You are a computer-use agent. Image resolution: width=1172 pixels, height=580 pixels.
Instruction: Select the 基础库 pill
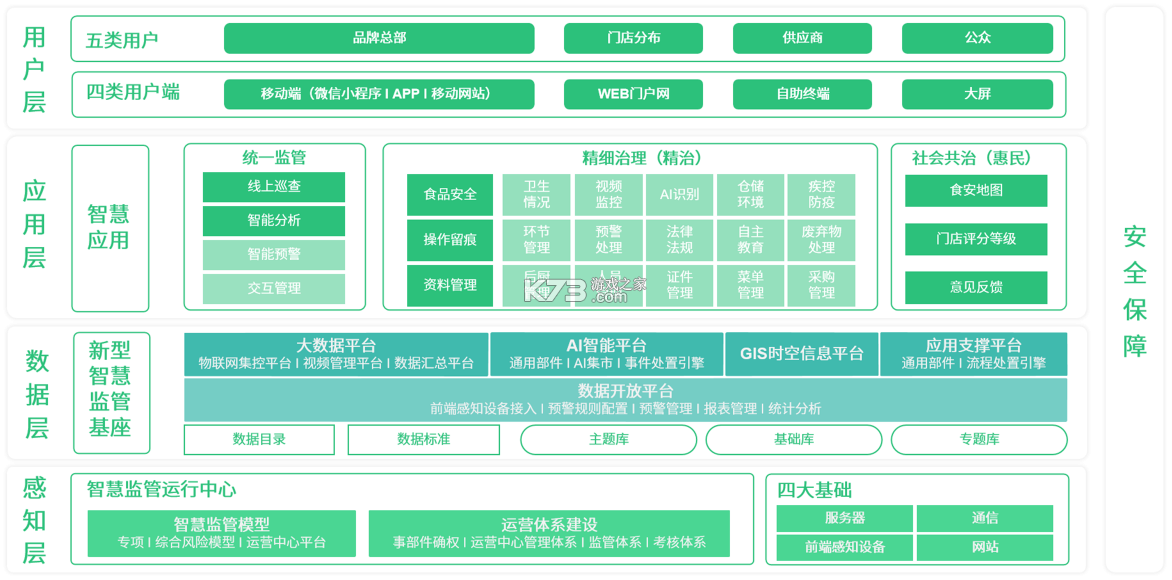coord(795,439)
